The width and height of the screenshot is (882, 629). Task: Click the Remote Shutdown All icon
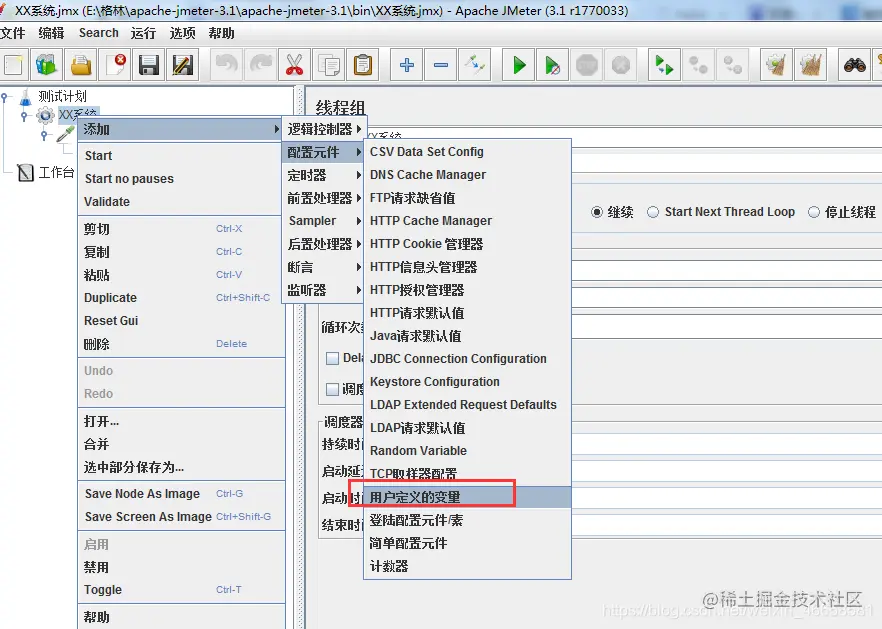(x=733, y=65)
